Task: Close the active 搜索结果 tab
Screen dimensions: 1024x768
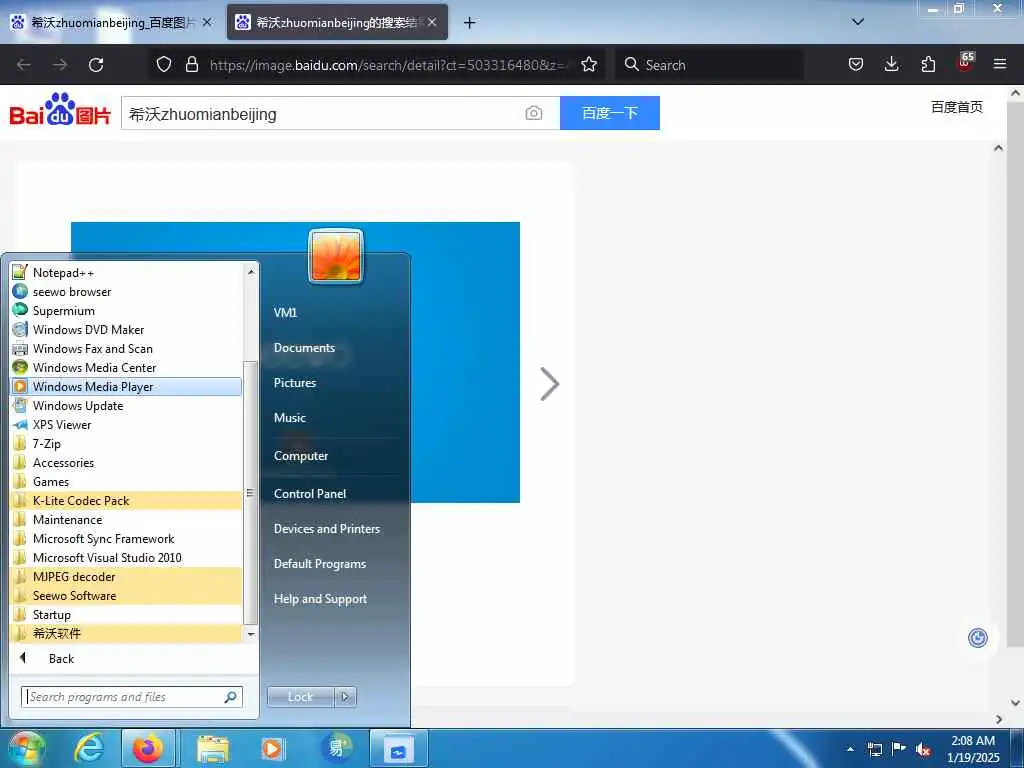Action: point(432,22)
